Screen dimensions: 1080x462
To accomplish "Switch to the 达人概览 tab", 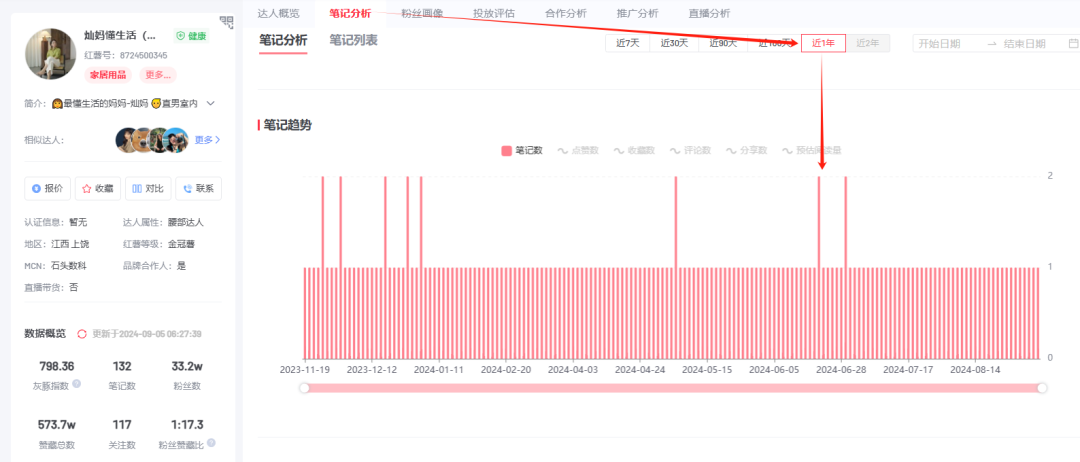I will pos(278,13).
